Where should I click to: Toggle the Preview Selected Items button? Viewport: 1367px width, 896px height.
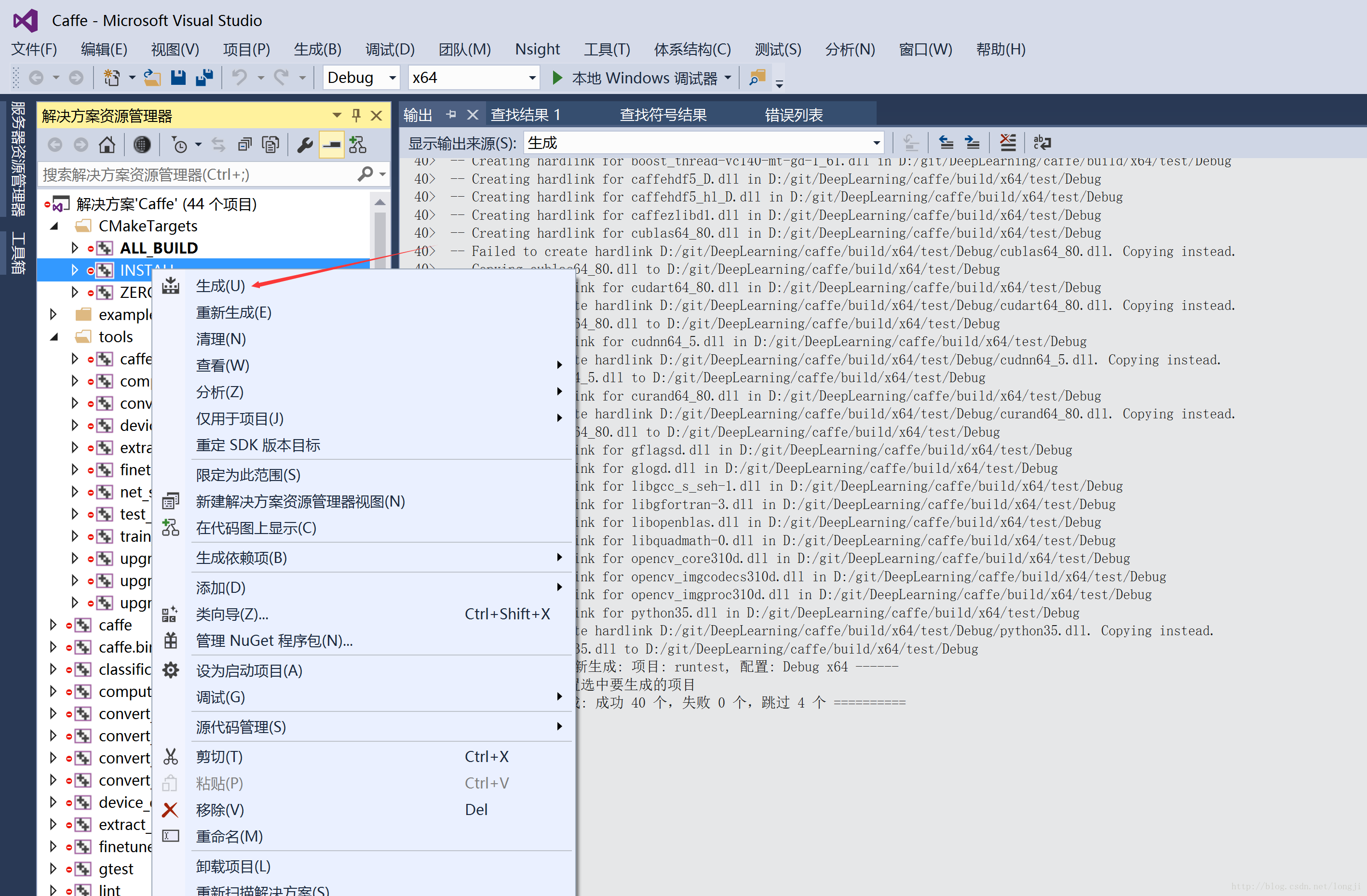tap(331, 145)
